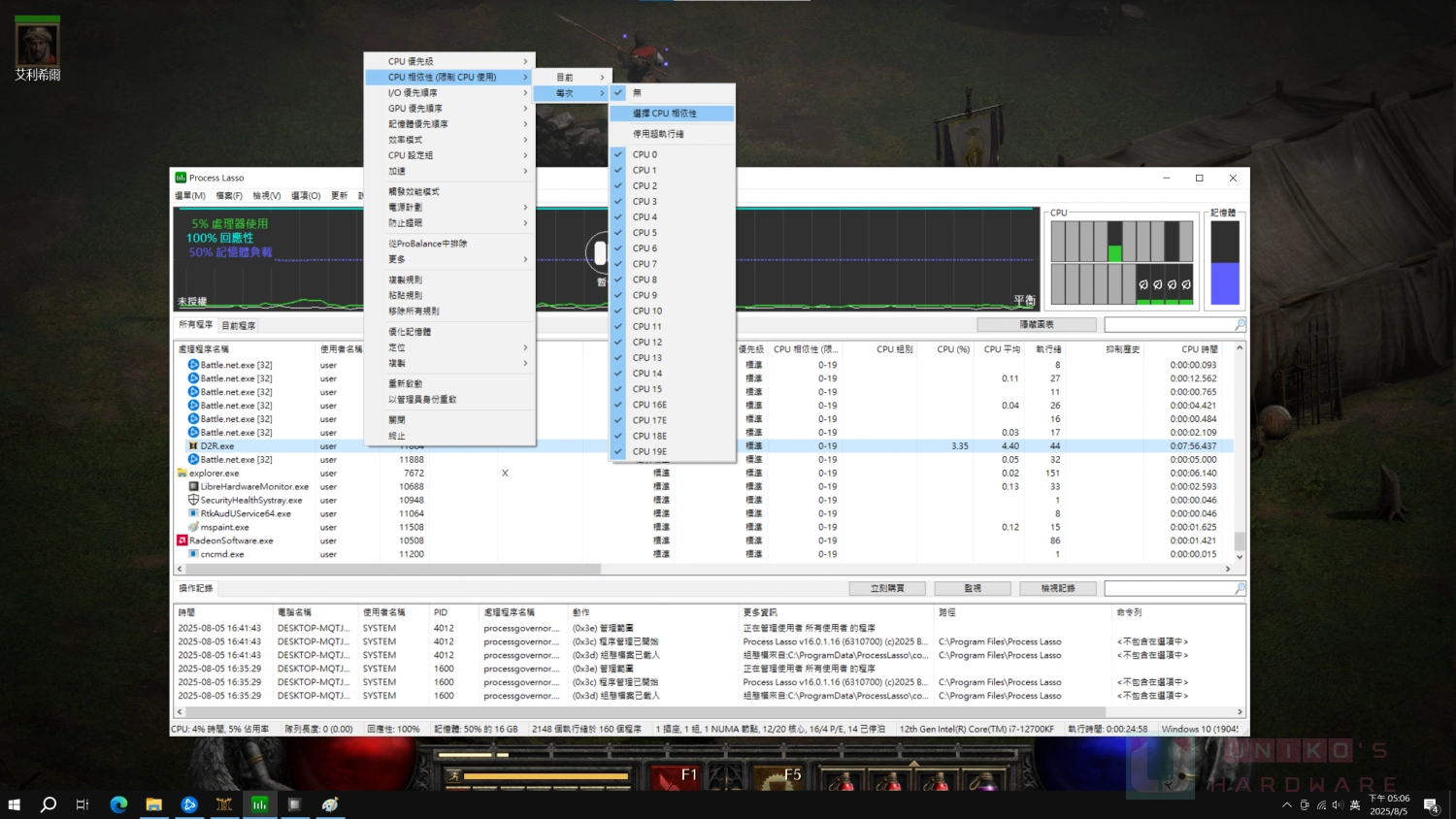1456x819 pixels.
Task: Click the 監視 button
Action: [973, 589]
